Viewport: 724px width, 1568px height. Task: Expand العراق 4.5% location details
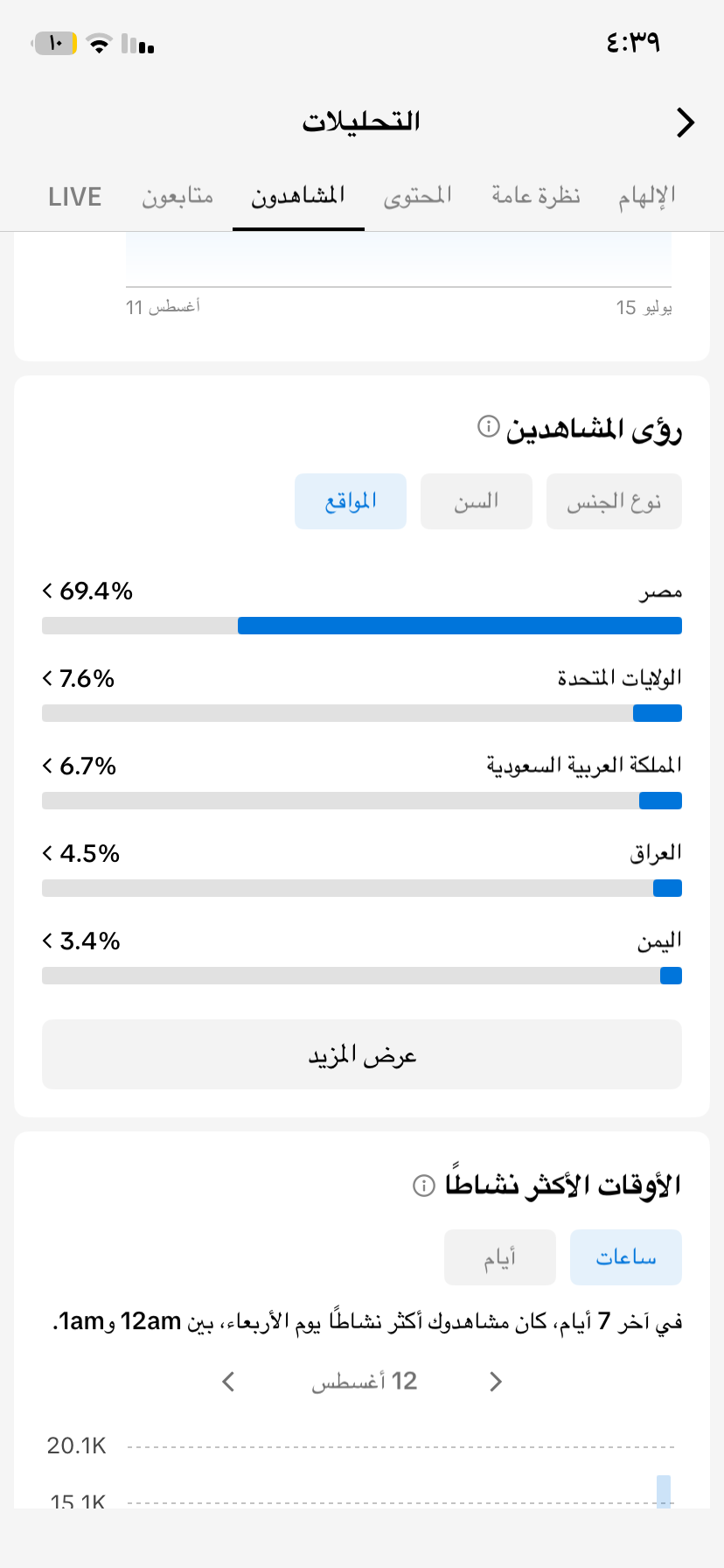[x=362, y=854]
